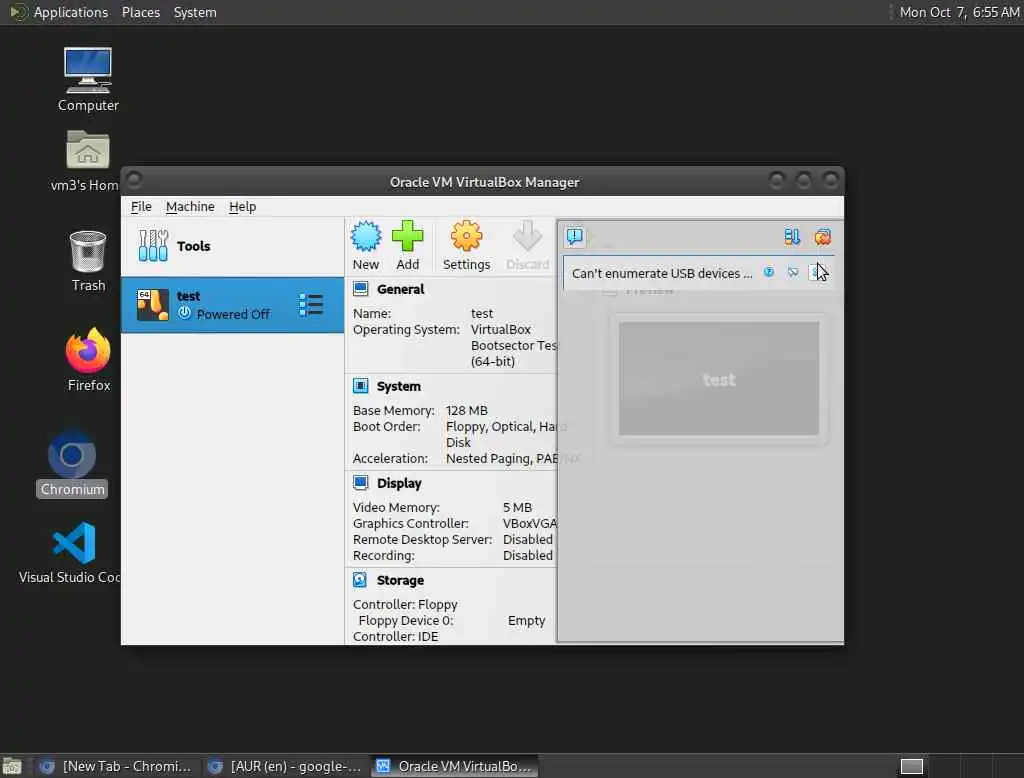This screenshot has width=1024, height=778.
Task: Click the Controller: Floppy row
Action: click(405, 604)
